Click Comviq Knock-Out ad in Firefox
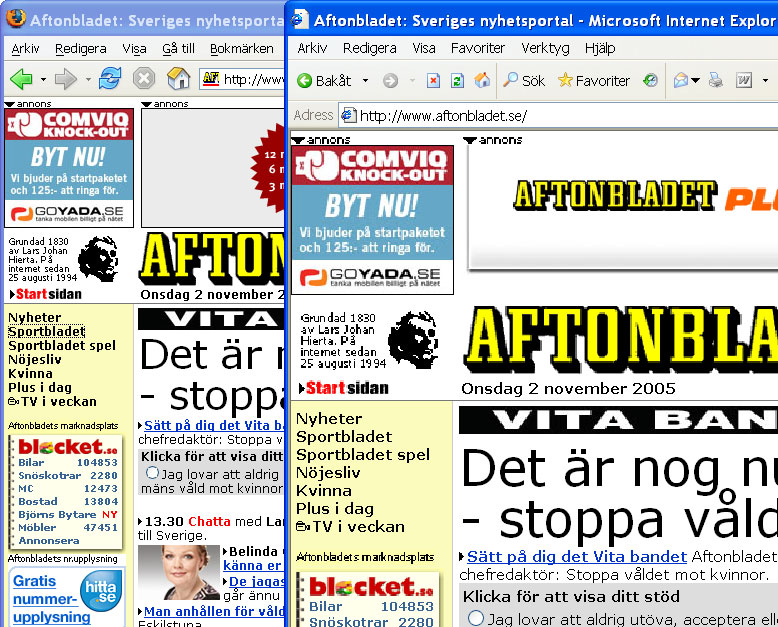 (69, 168)
